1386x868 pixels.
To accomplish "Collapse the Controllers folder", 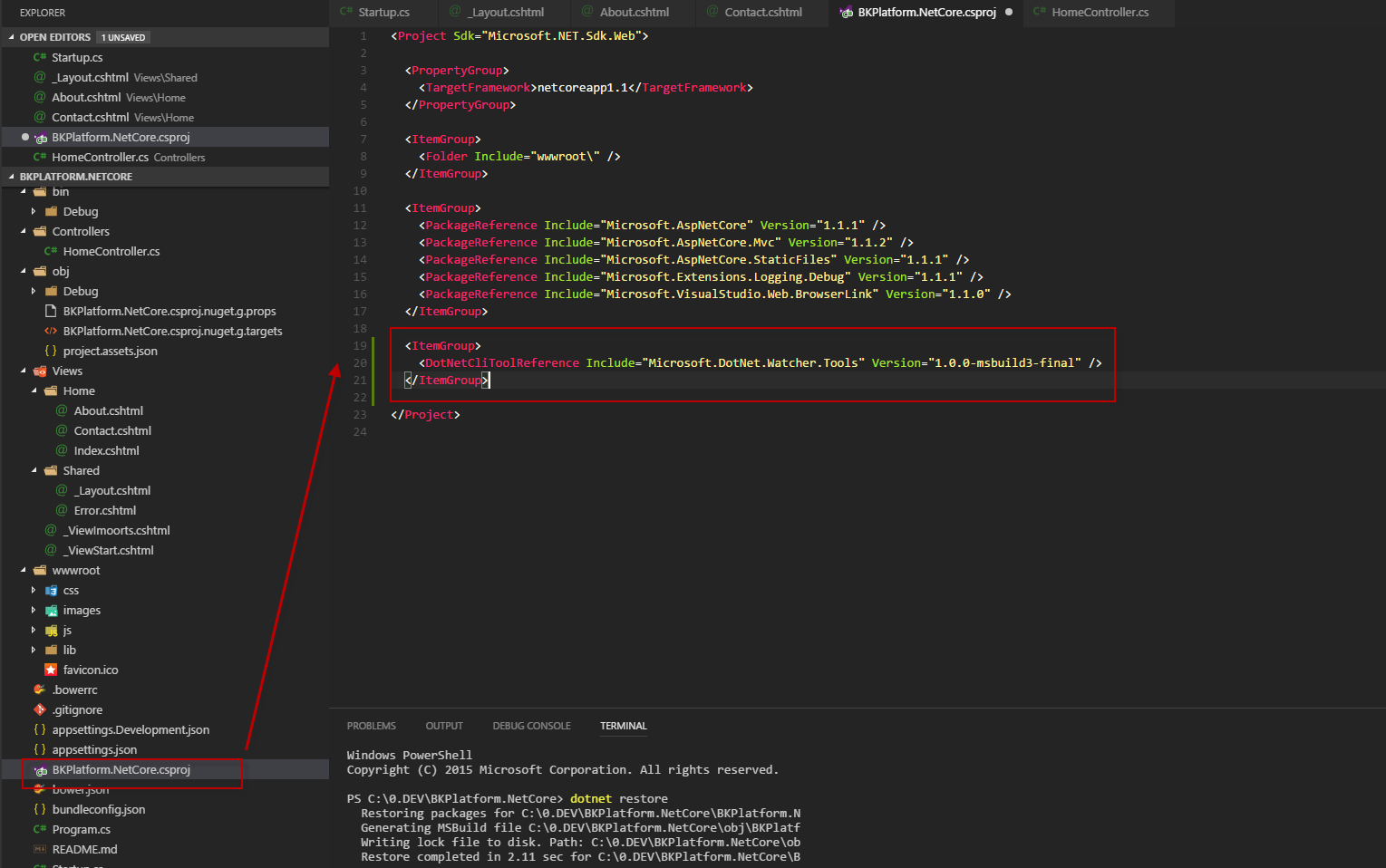I will click(24, 231).
